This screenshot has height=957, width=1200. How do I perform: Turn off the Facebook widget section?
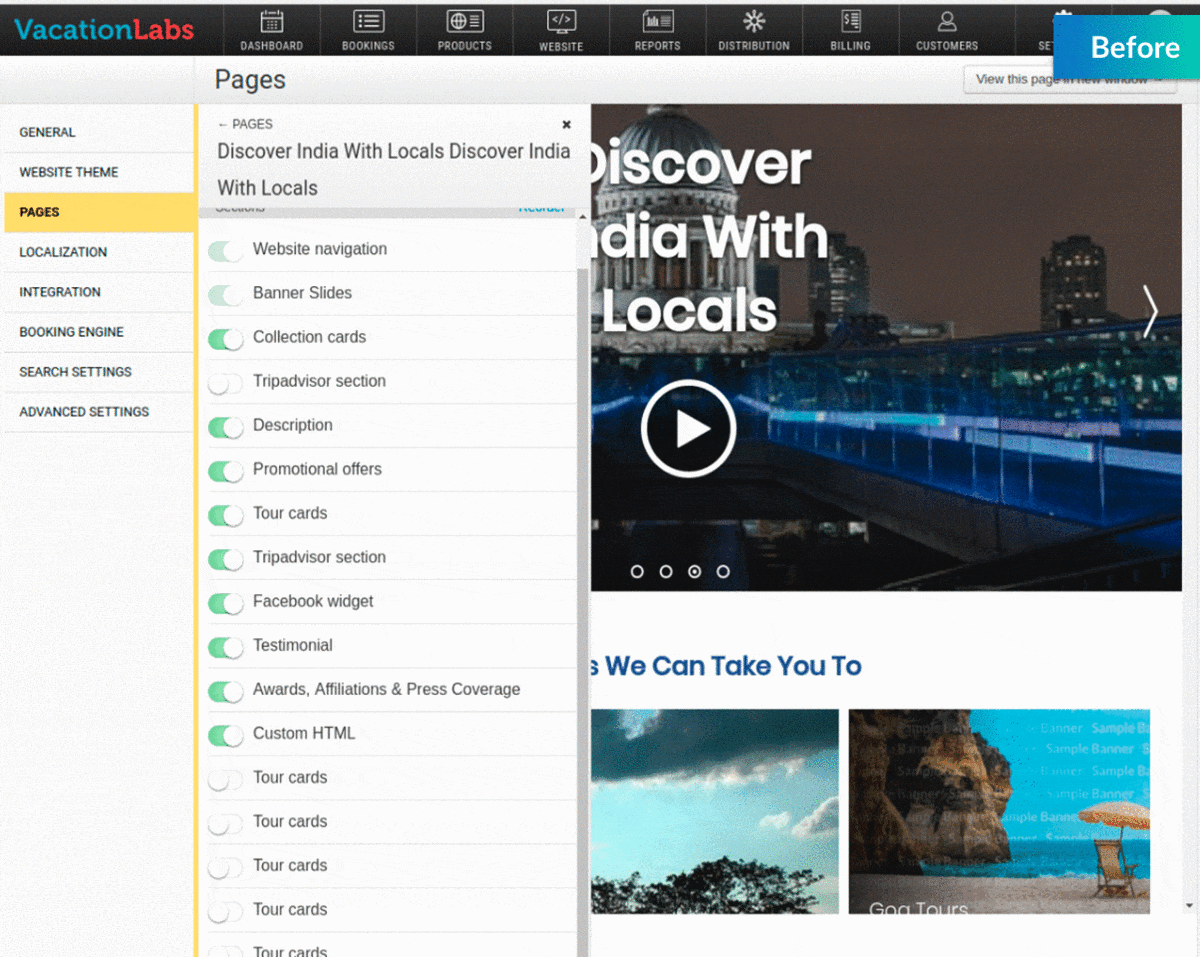226,603
